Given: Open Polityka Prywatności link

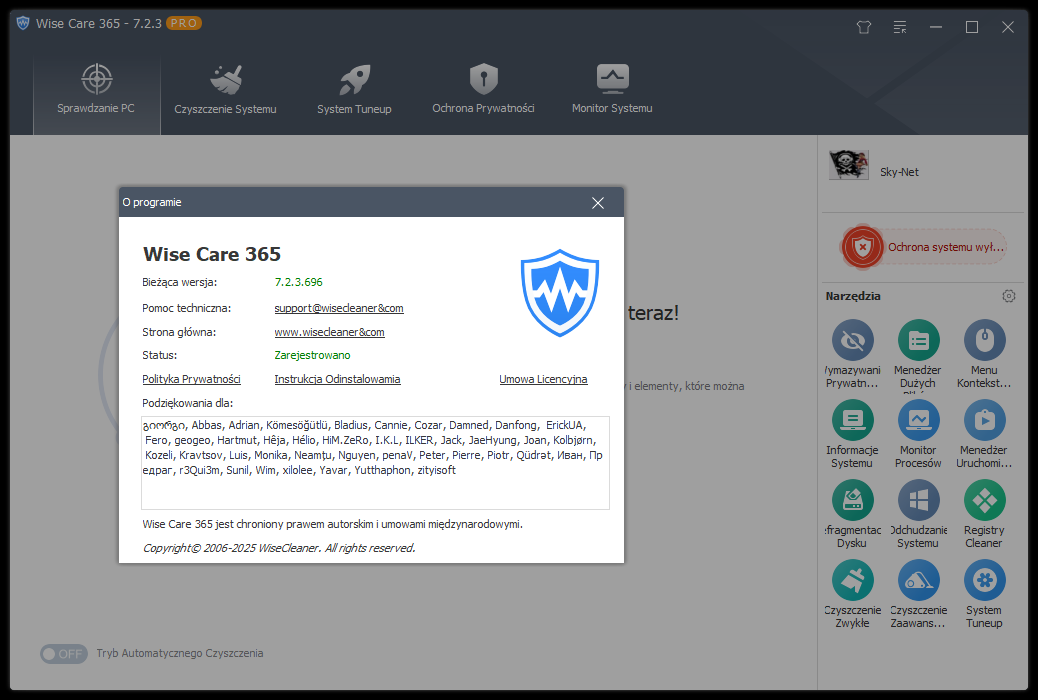Looking at the screenshot, I should (191, 379).
